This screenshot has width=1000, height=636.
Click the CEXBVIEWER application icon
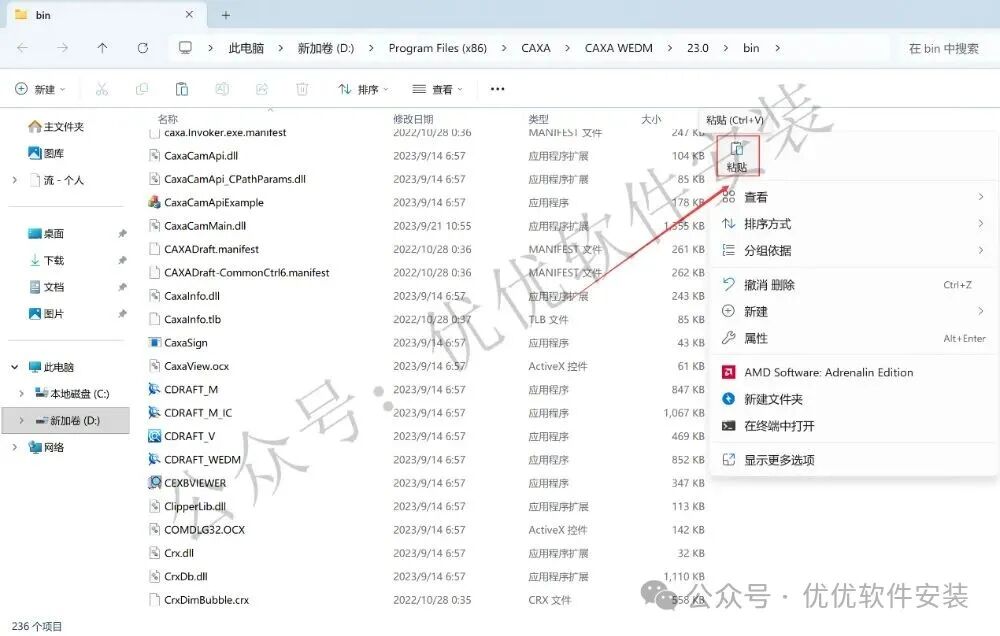click(154, 483)
